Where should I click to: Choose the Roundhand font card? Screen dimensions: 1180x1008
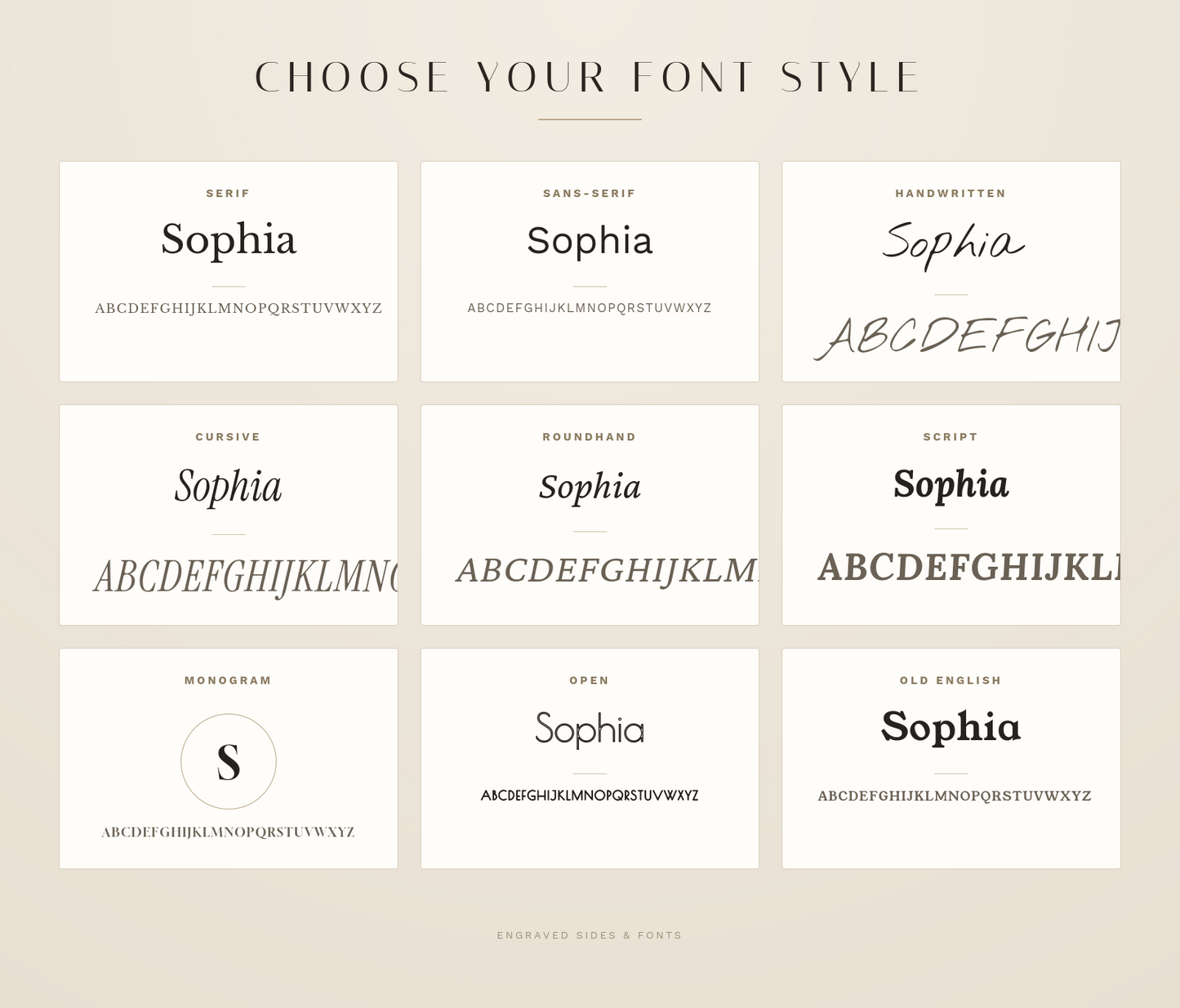click(590, 515)
